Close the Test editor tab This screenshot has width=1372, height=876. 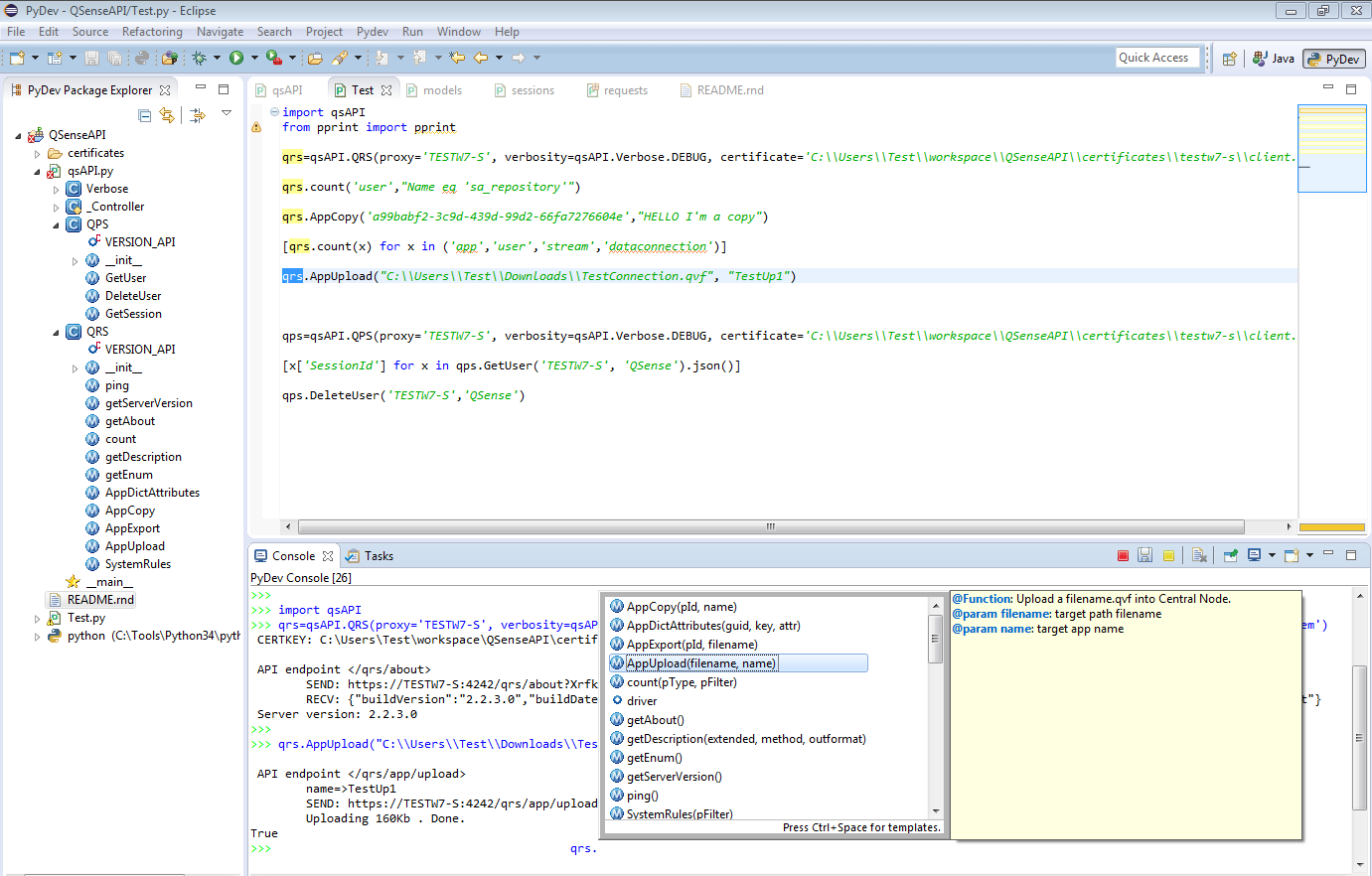[386, 90]
